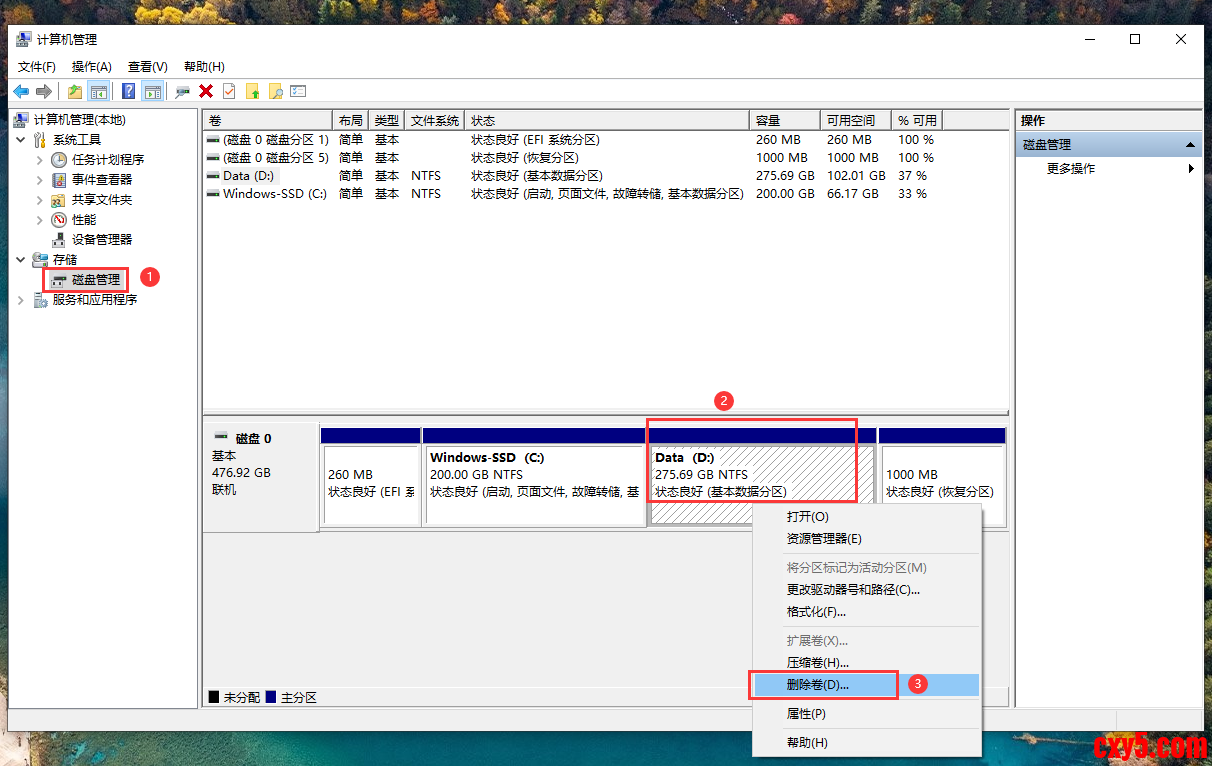Collapse the System Tools (系统工具) tree node
This screenshot has width=1212, height=766.
pos(21,140)
